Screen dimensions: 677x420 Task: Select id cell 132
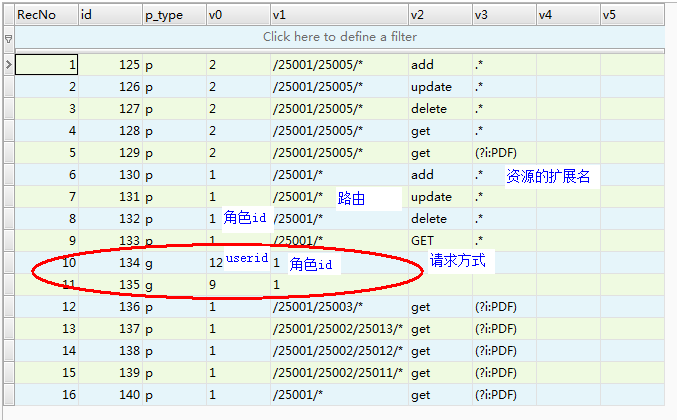click(x=111, y=219)
